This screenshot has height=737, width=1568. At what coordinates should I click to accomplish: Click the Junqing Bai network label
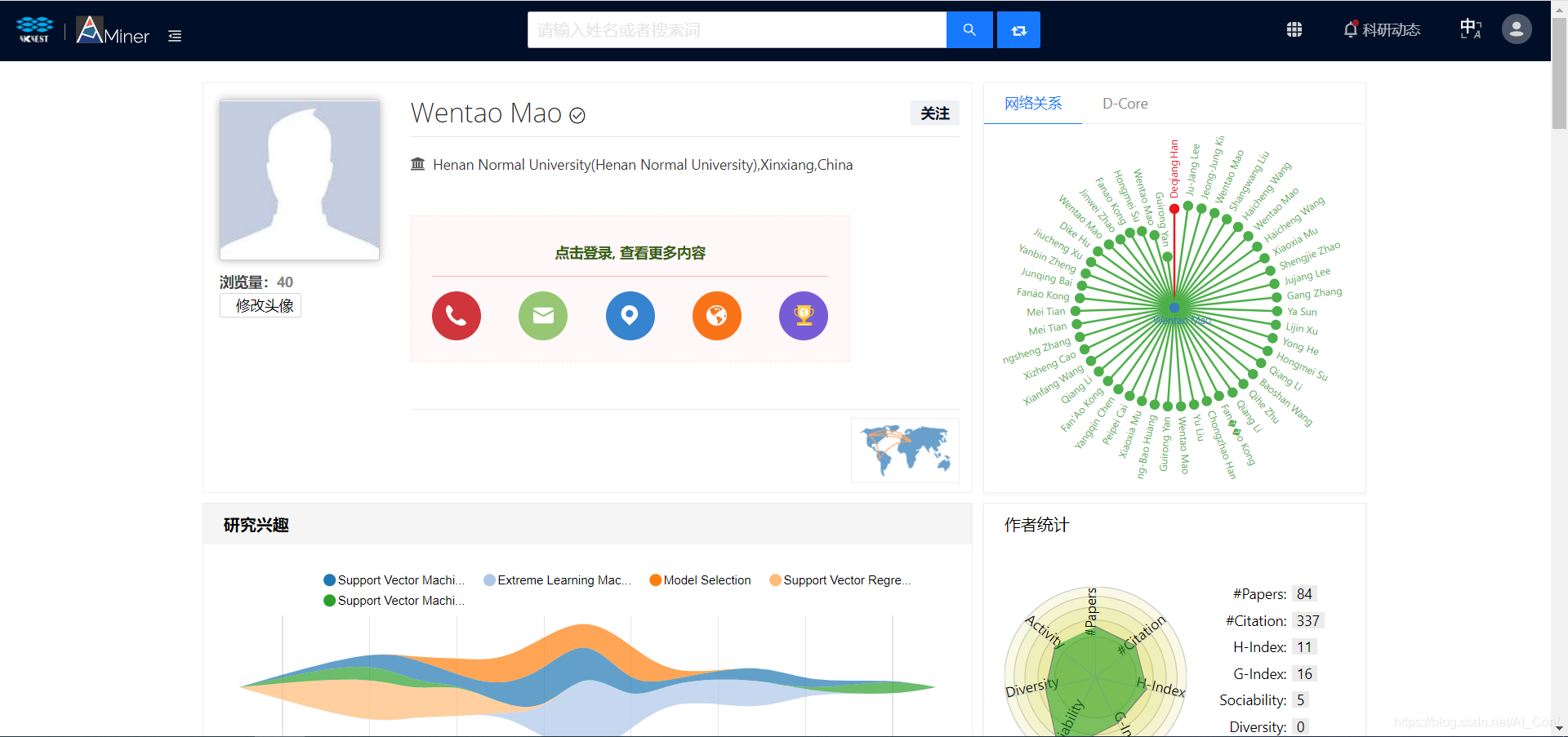[1046, 277]
